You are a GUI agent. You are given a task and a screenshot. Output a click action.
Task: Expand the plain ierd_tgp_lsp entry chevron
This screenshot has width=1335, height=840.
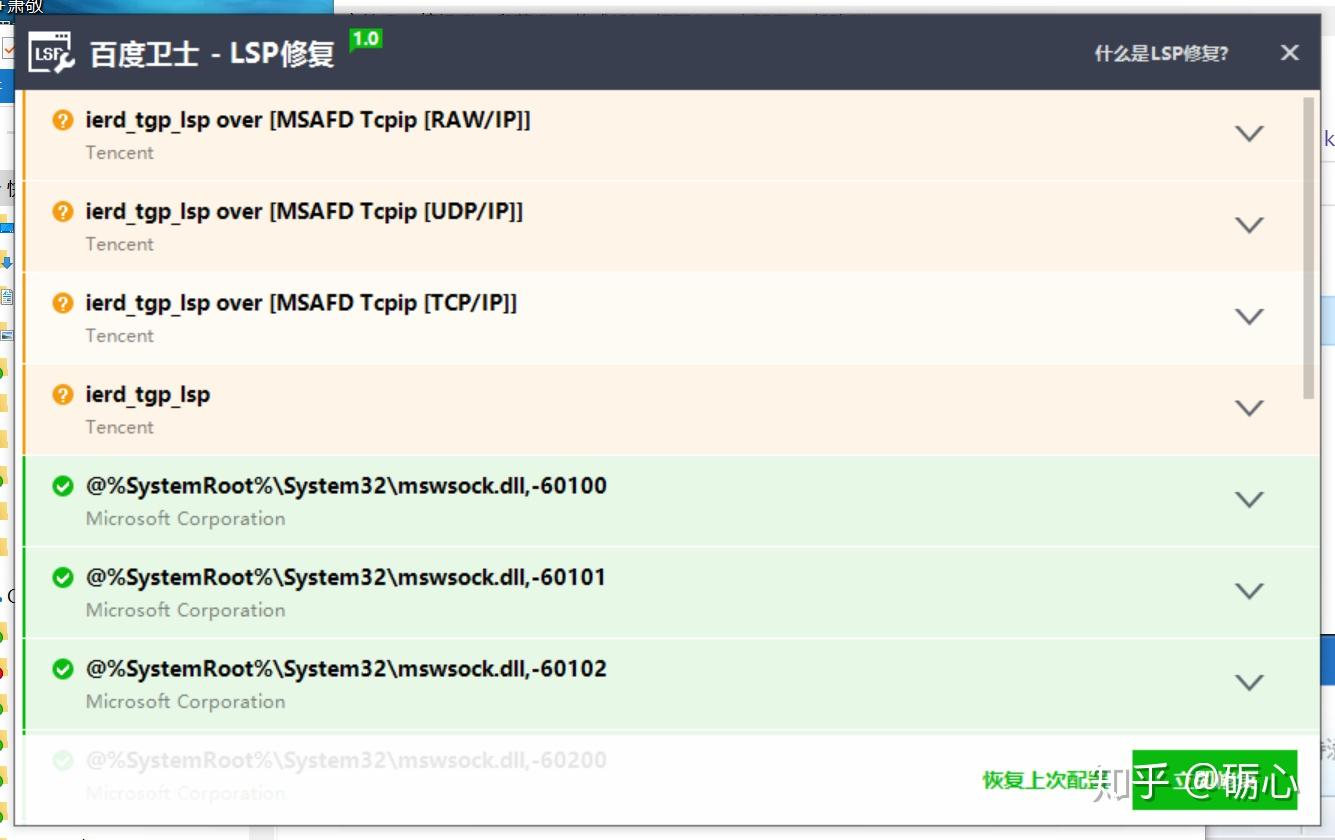[1250, 408]
